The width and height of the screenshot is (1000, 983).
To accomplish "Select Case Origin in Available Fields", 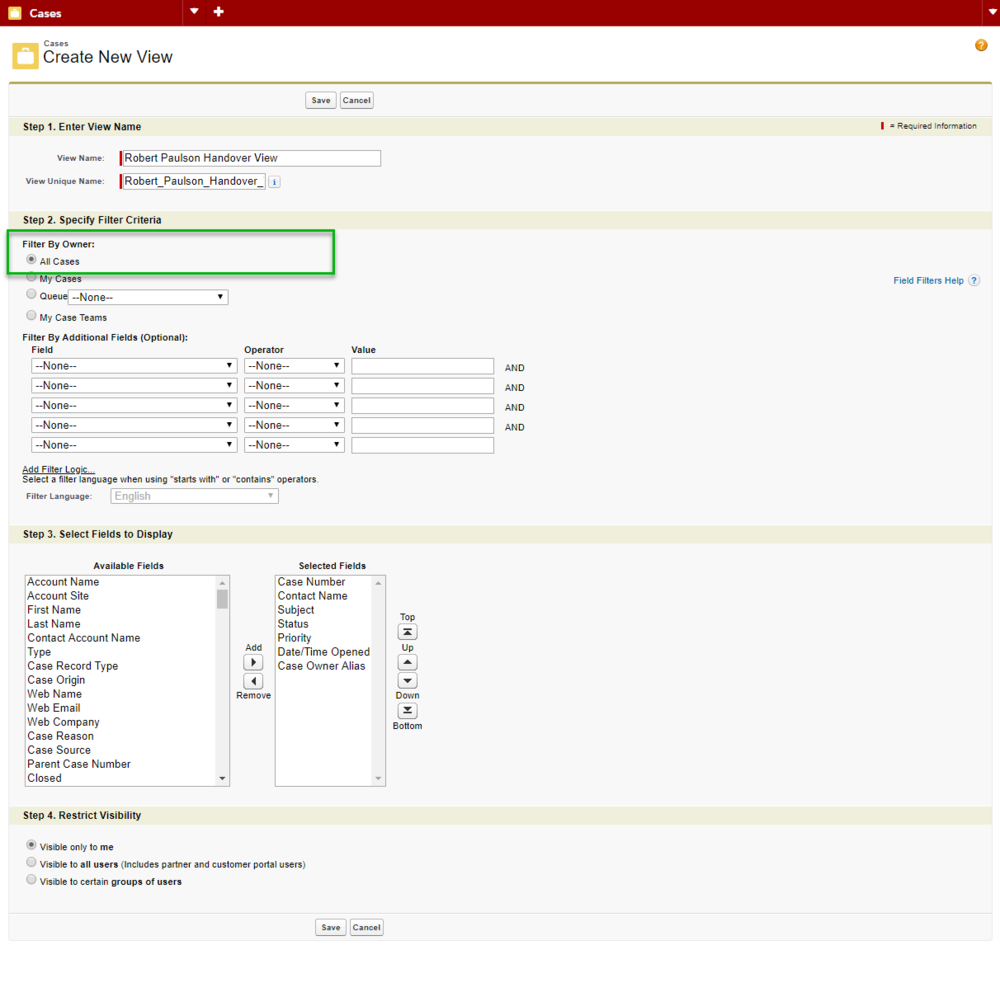I will tap(56, 680).
